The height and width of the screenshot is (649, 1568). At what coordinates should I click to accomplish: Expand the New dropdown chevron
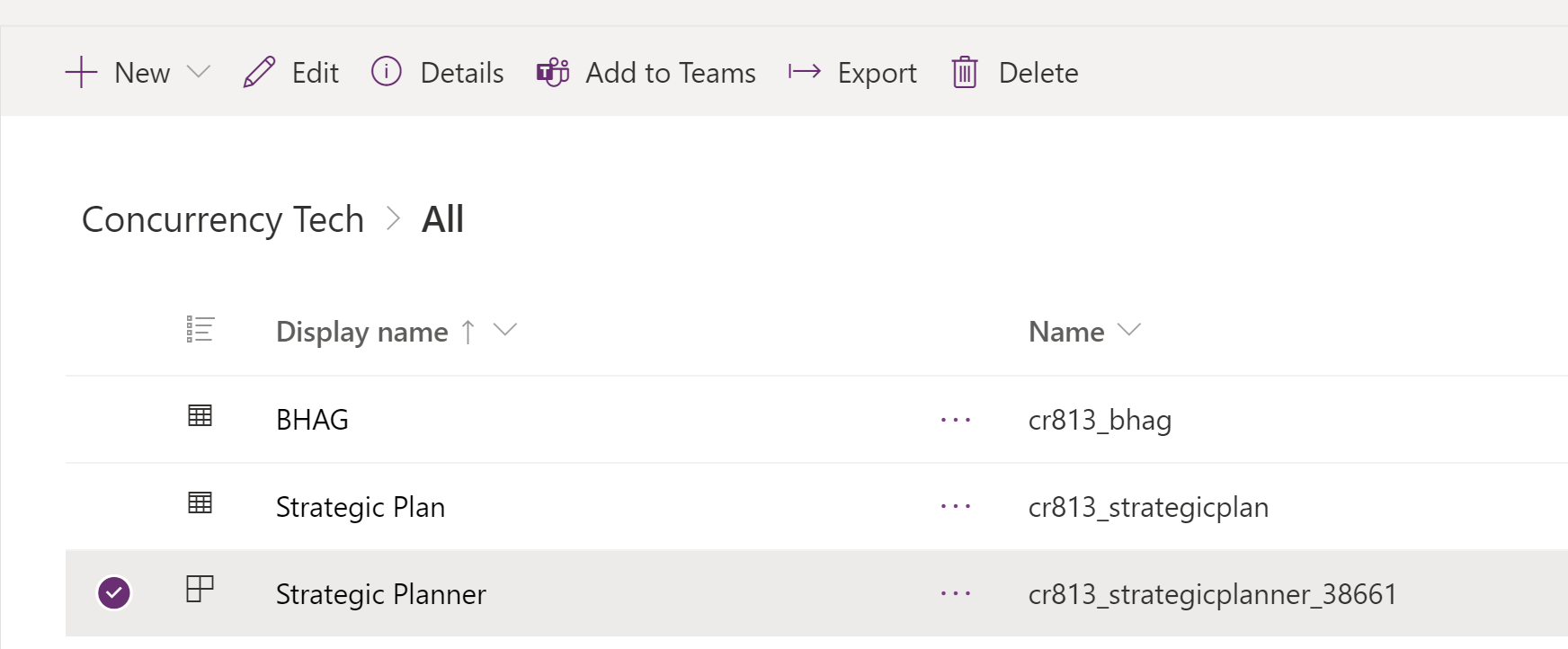click(x=199, y=72)
